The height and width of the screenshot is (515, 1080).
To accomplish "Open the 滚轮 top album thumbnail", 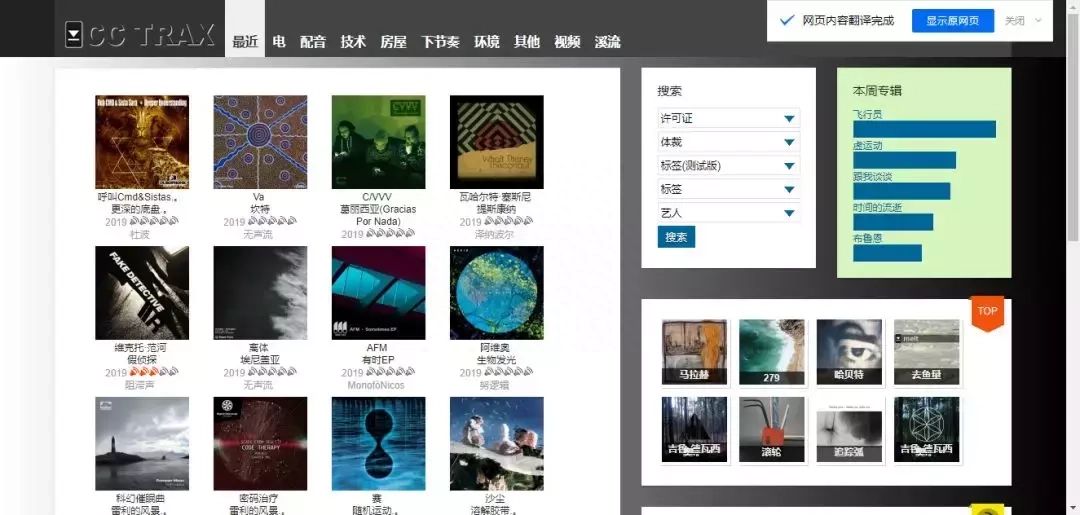I will tap(771, 429).
